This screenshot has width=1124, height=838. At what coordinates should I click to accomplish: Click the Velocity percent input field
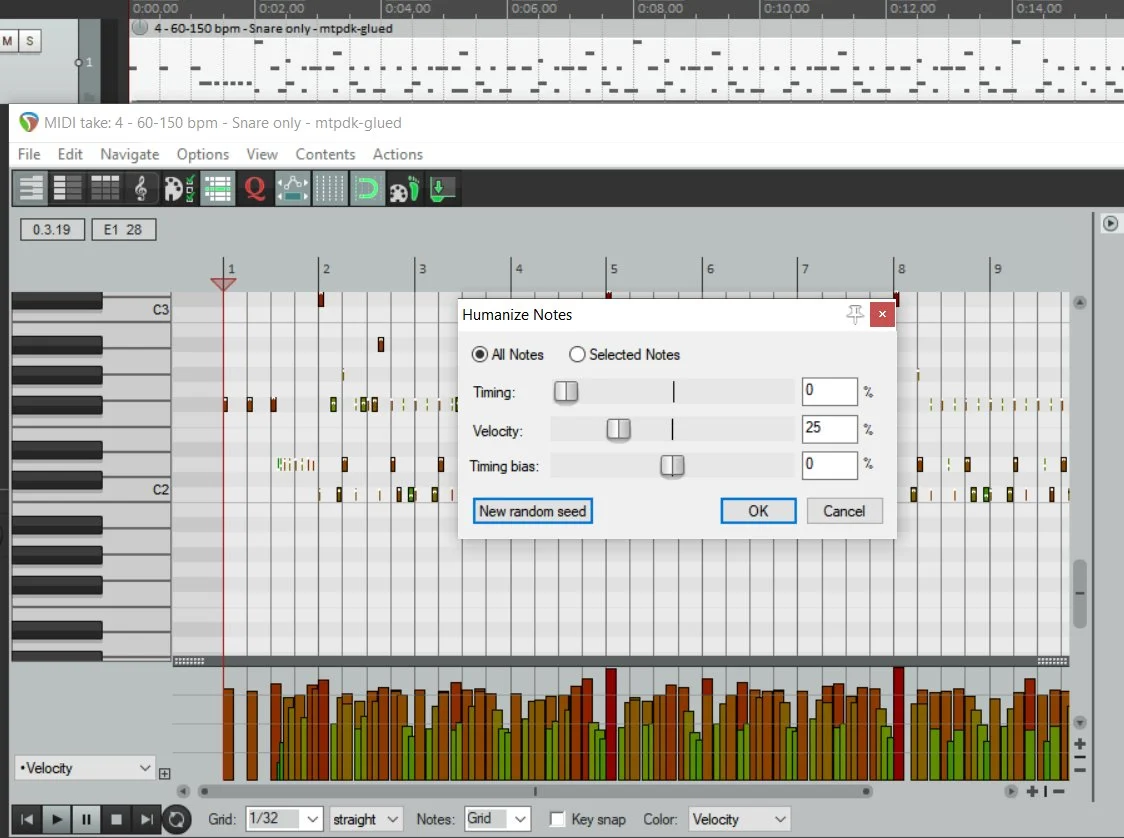click(x=829, y=429)
